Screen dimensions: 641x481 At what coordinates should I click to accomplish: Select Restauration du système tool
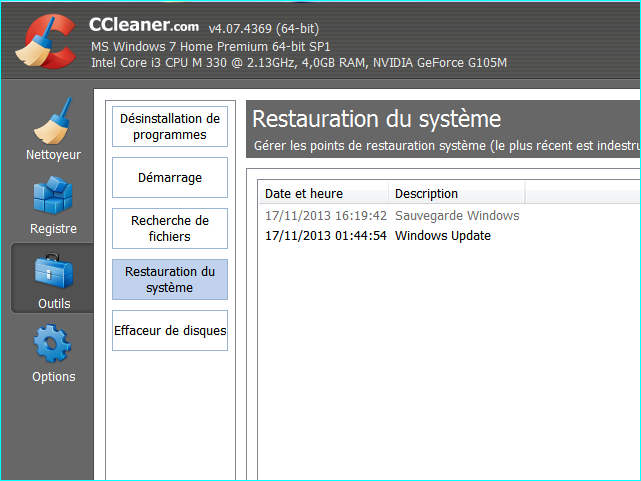[170, 280]
